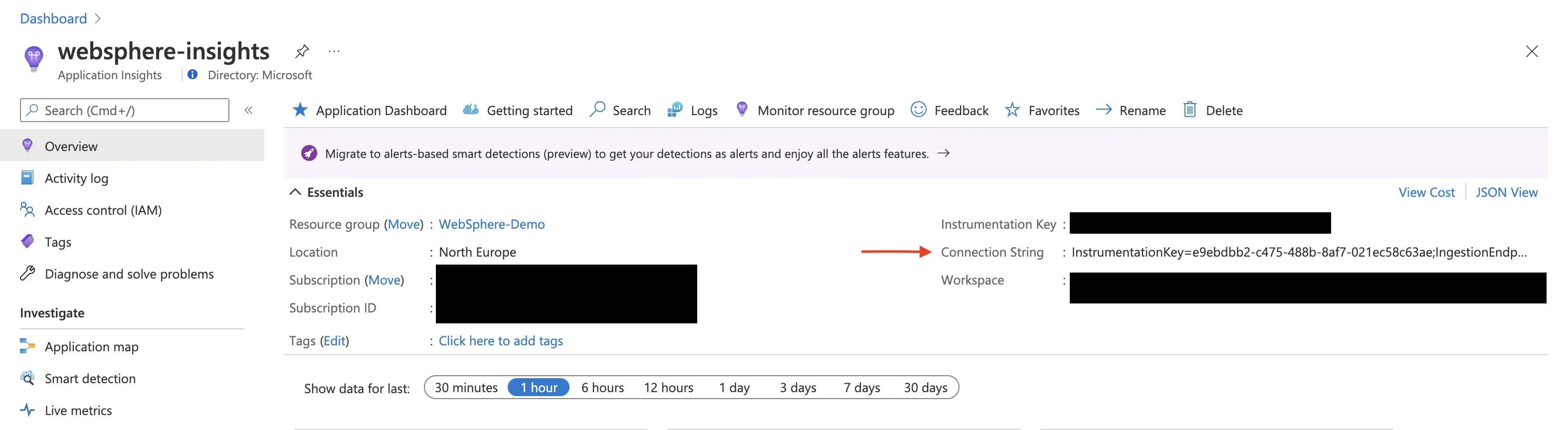
Task: Click the Monitor resource group toolbar label
Action: click(826, 111)
